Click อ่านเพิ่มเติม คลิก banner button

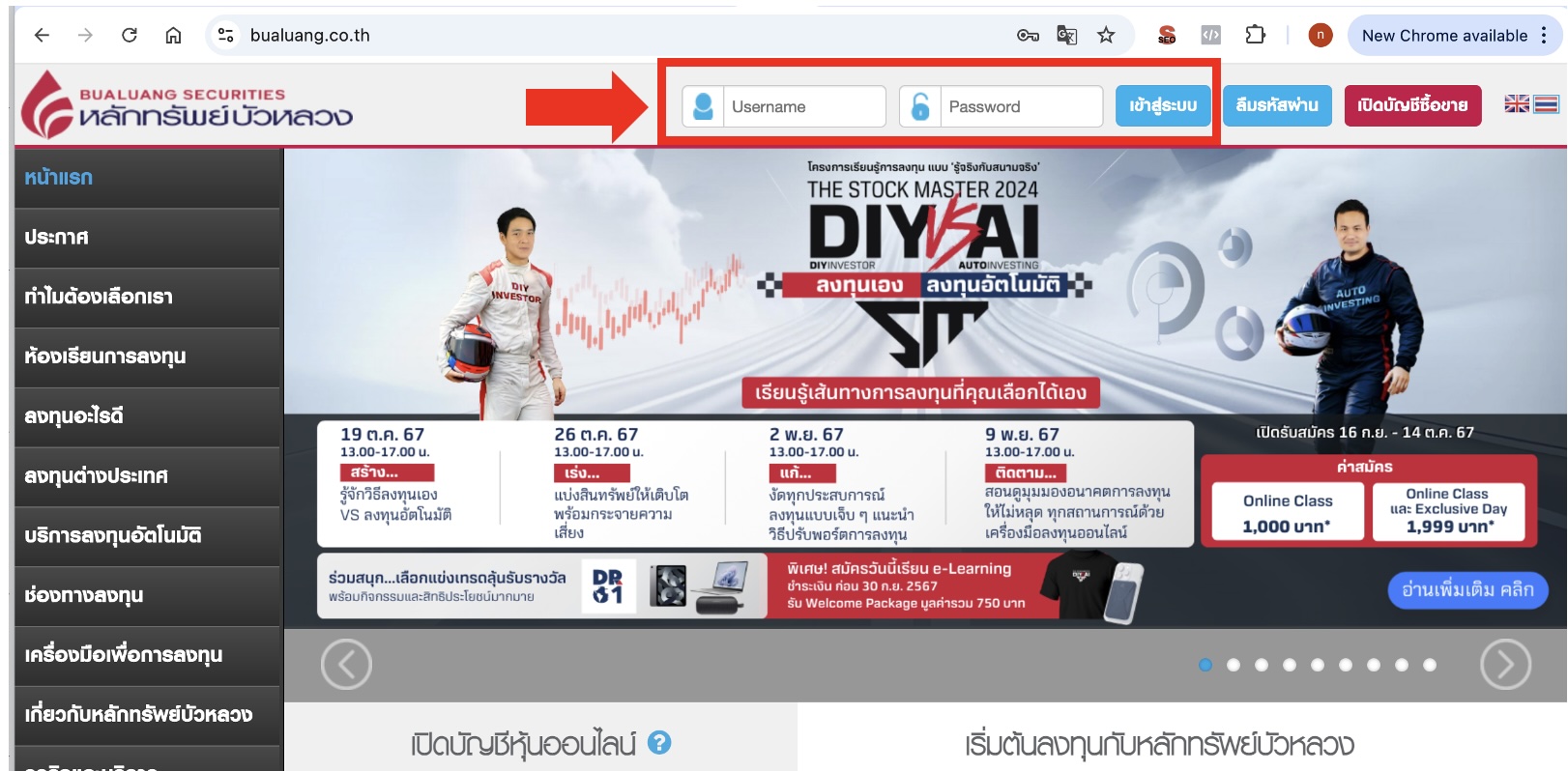[1467, 589]
